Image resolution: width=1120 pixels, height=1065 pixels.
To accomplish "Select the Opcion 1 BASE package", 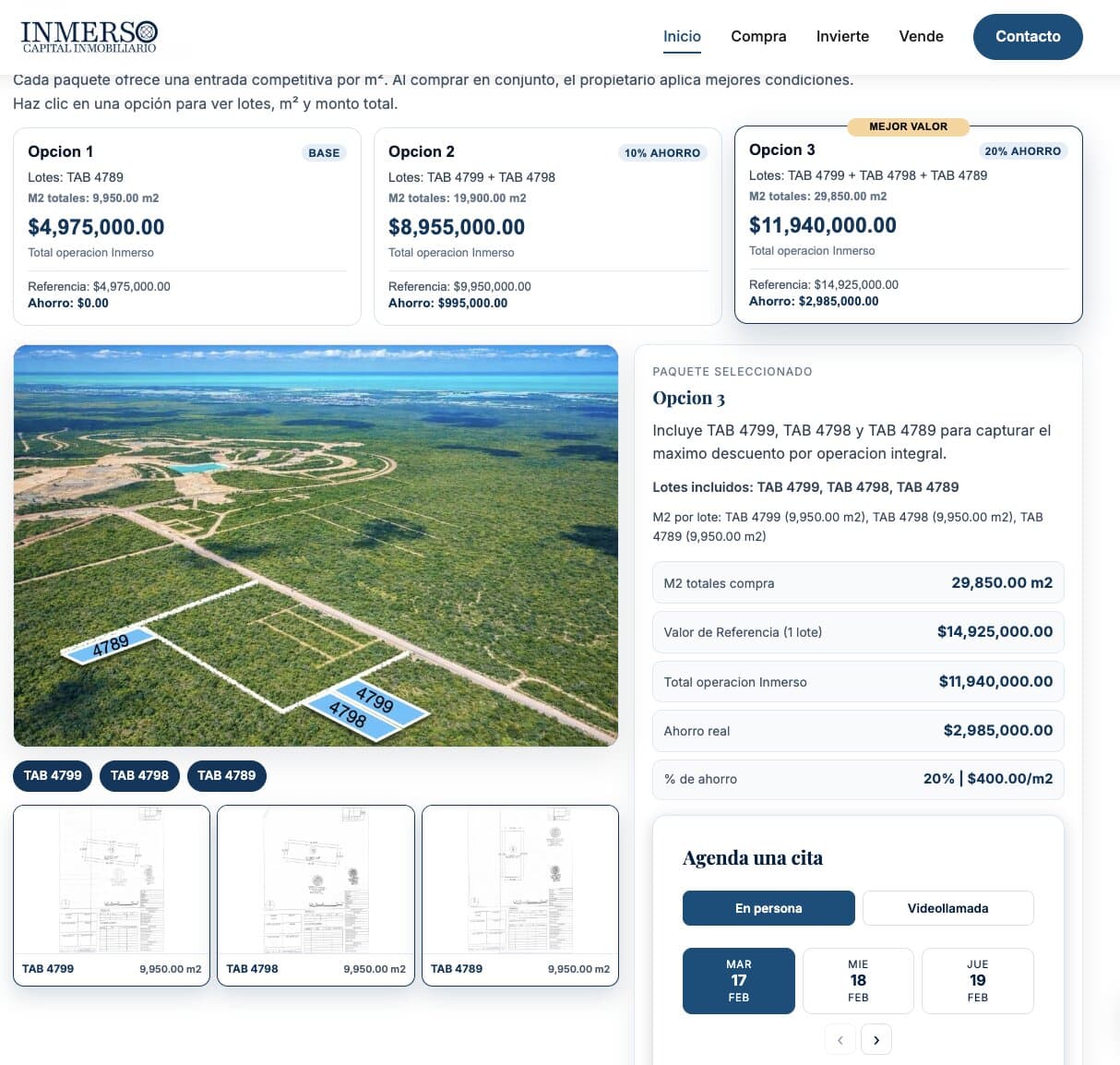I will 186,226.
